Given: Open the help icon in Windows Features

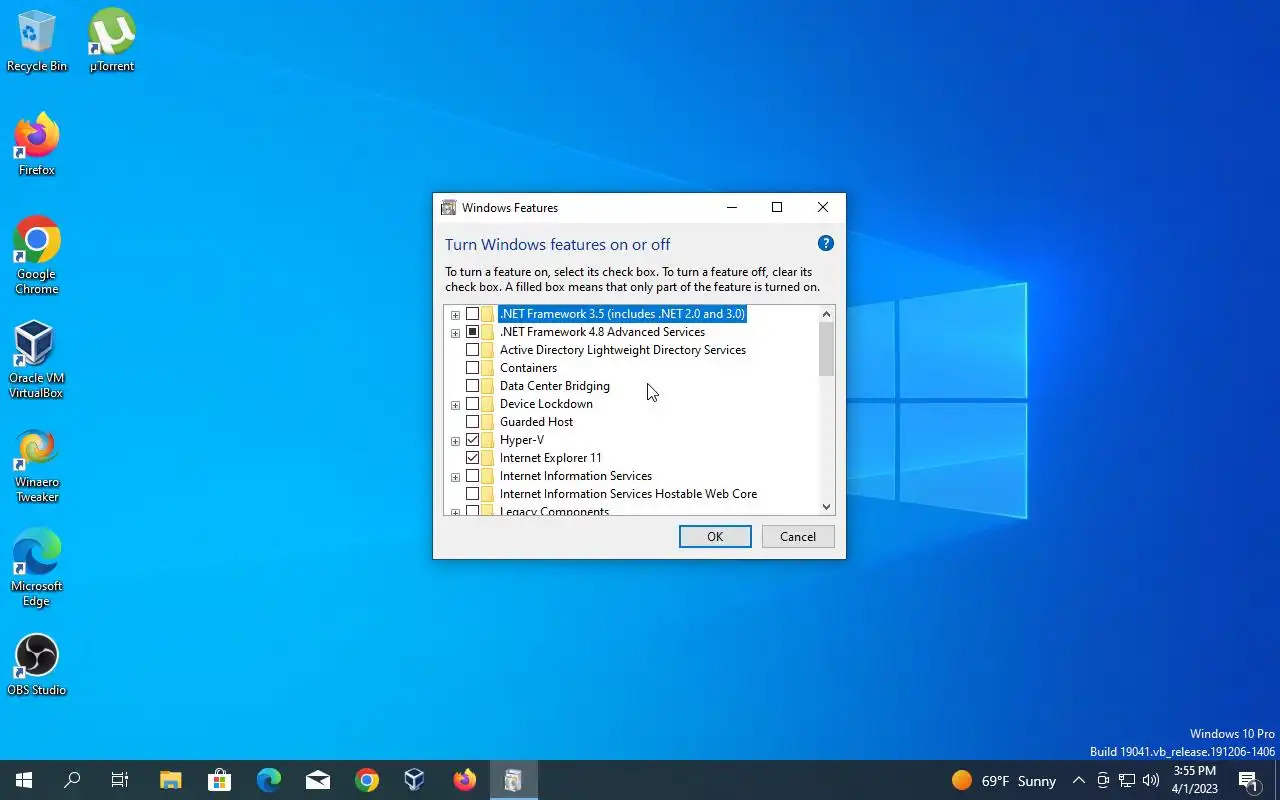Looking at the screenshot, I should tap(826, 243).
